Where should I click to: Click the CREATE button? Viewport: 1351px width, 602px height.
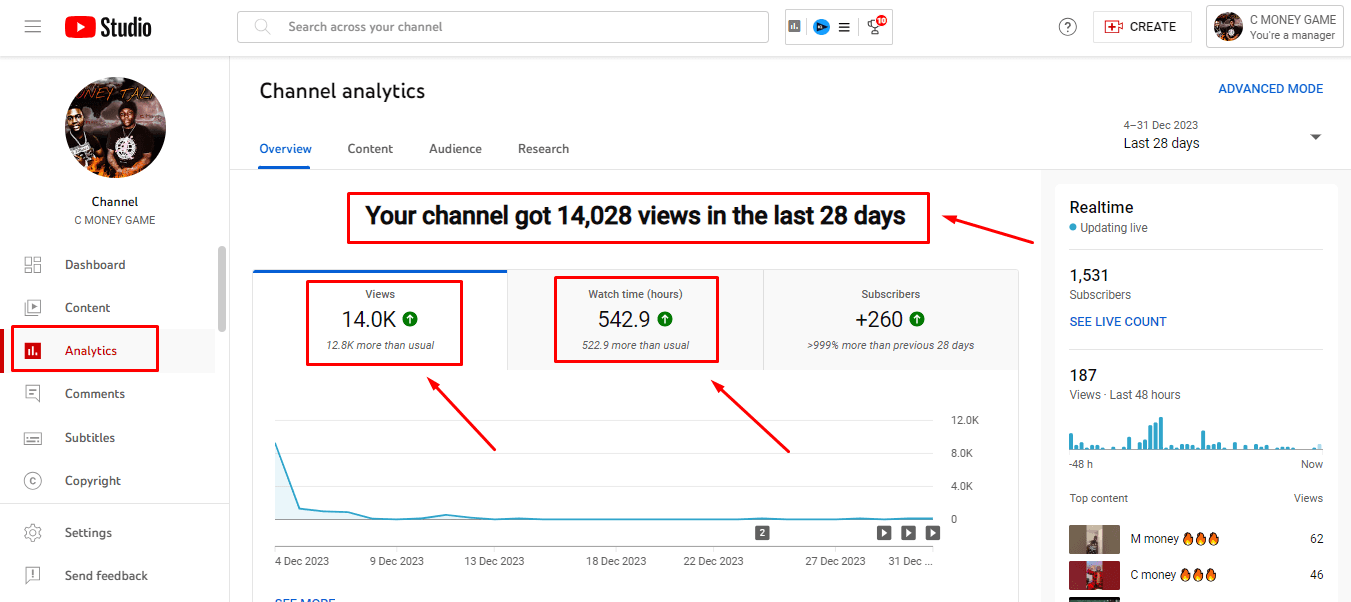coord(1142,27)
